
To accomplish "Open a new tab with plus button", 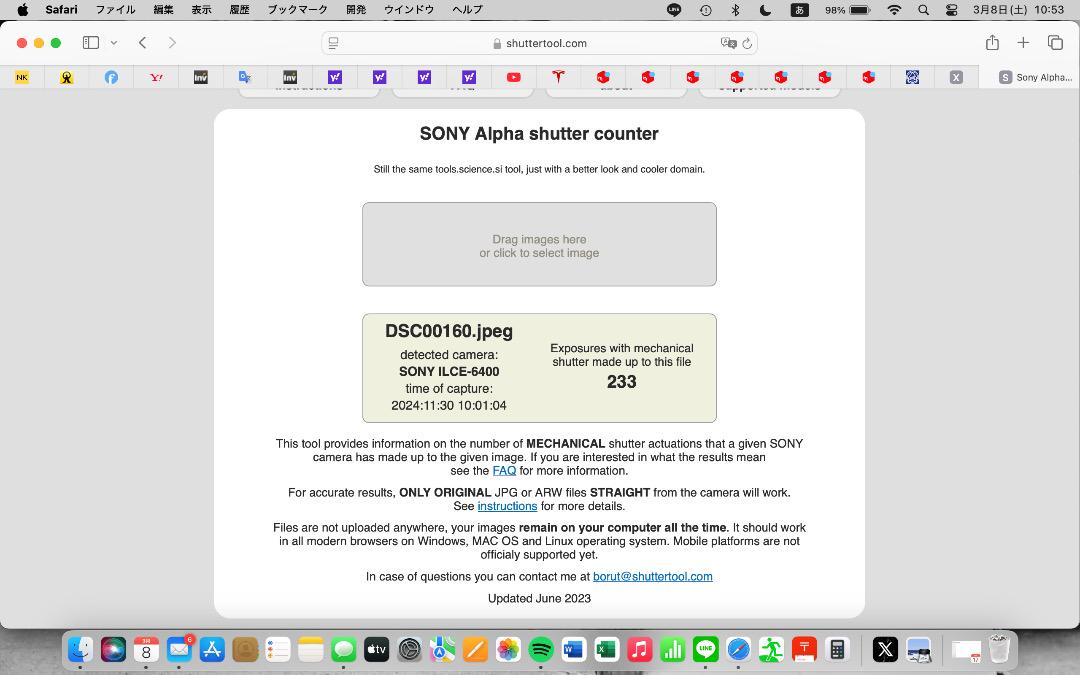I will [x=1024, y=43].
